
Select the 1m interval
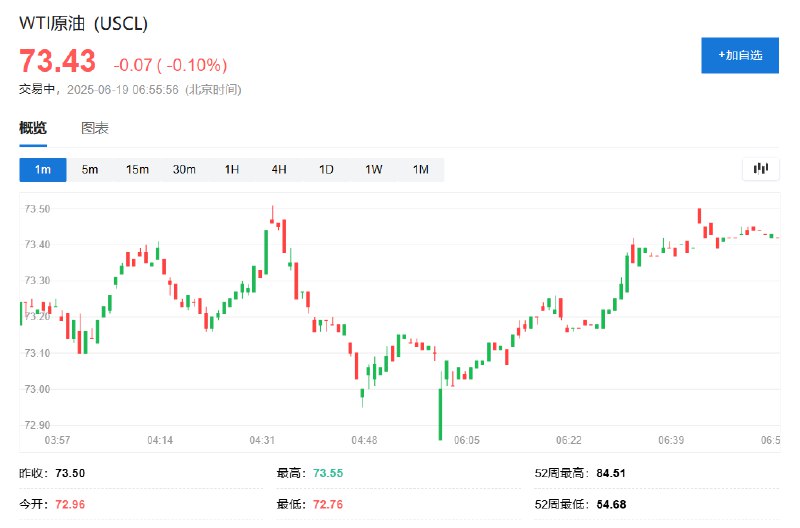43,169
